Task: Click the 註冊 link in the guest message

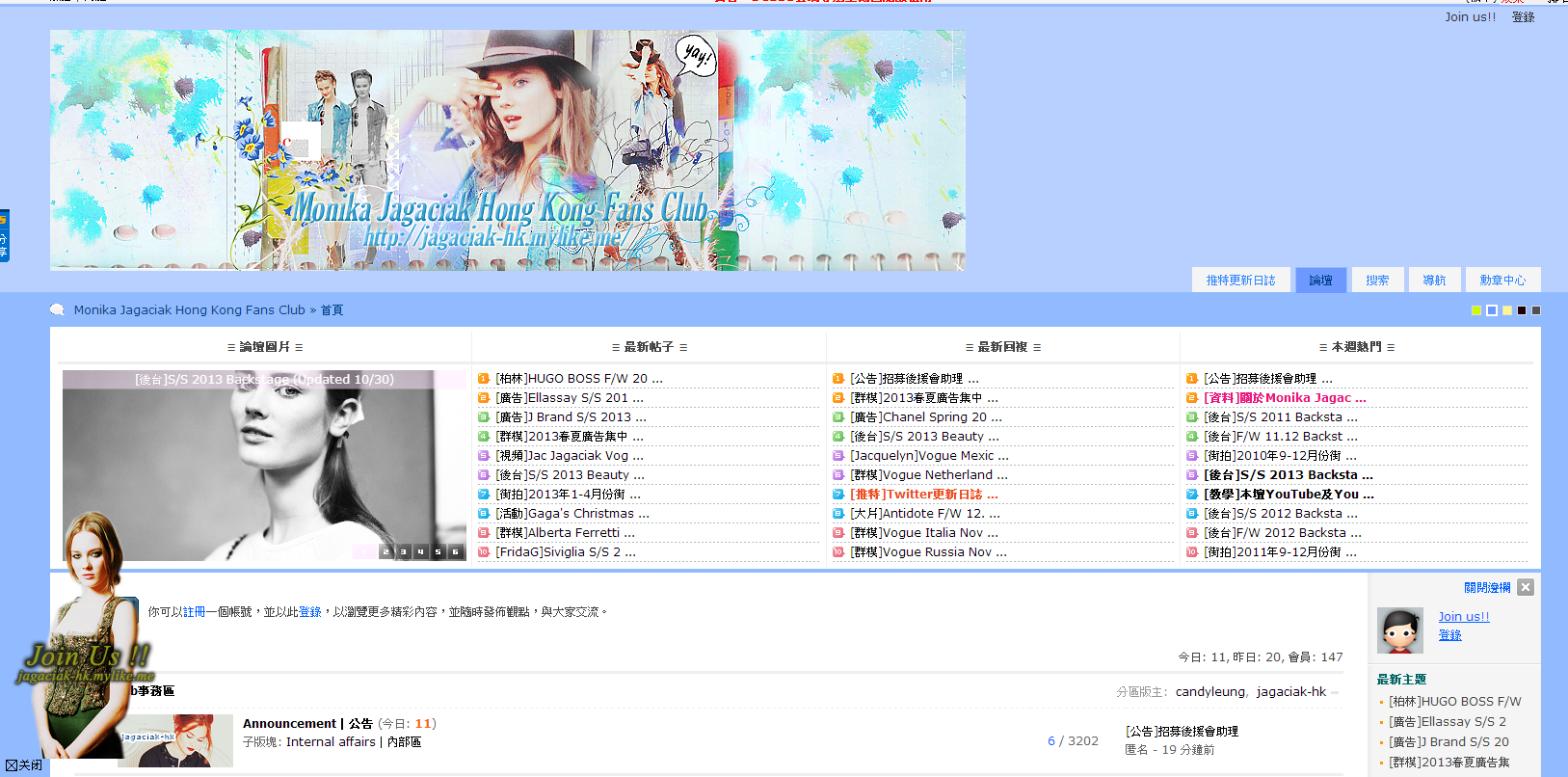Action: (194, 612)
